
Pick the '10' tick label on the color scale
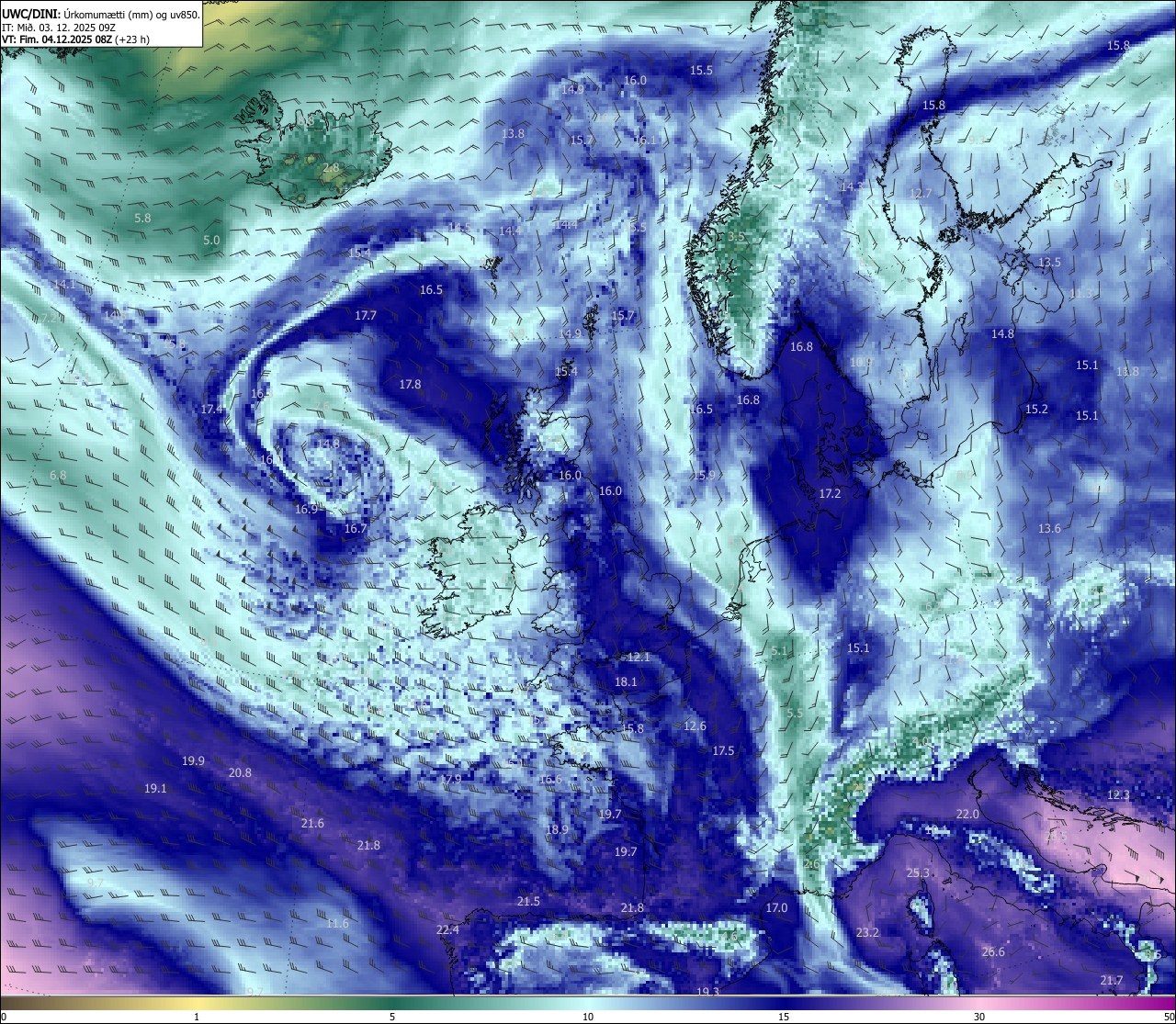click(588, 1017)
